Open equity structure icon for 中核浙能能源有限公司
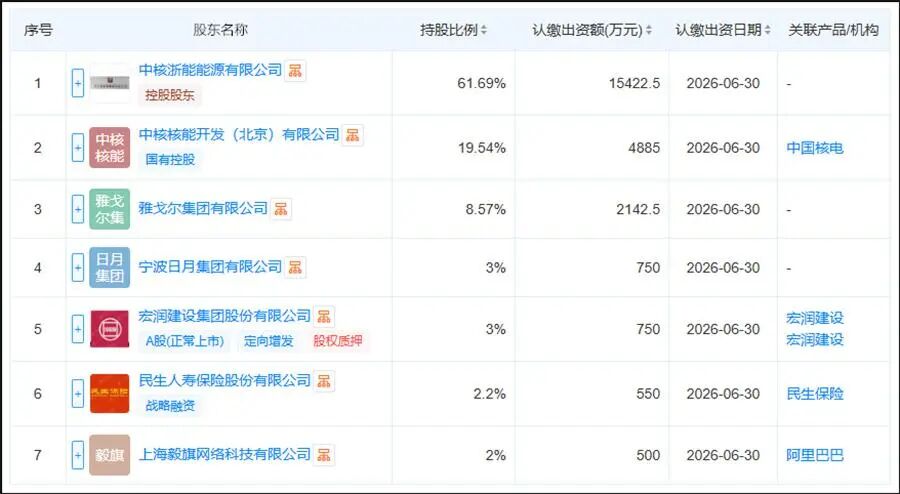The width and height of the screenshot is (900, 494). click(295, 71)
